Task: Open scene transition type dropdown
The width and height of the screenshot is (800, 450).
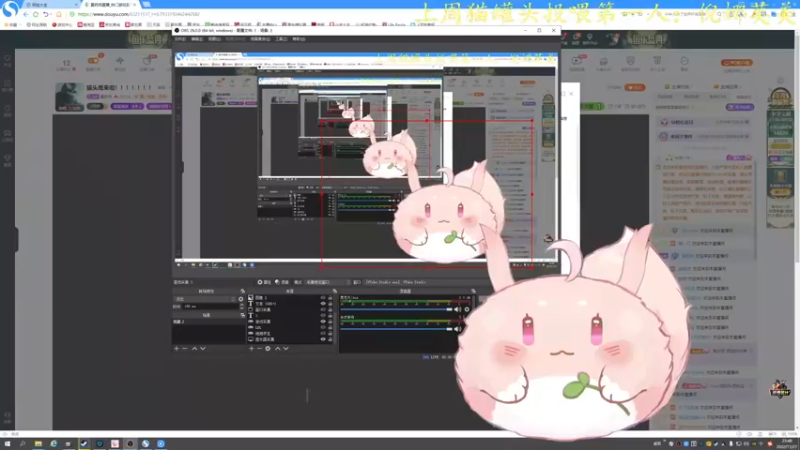Action: 205,299
